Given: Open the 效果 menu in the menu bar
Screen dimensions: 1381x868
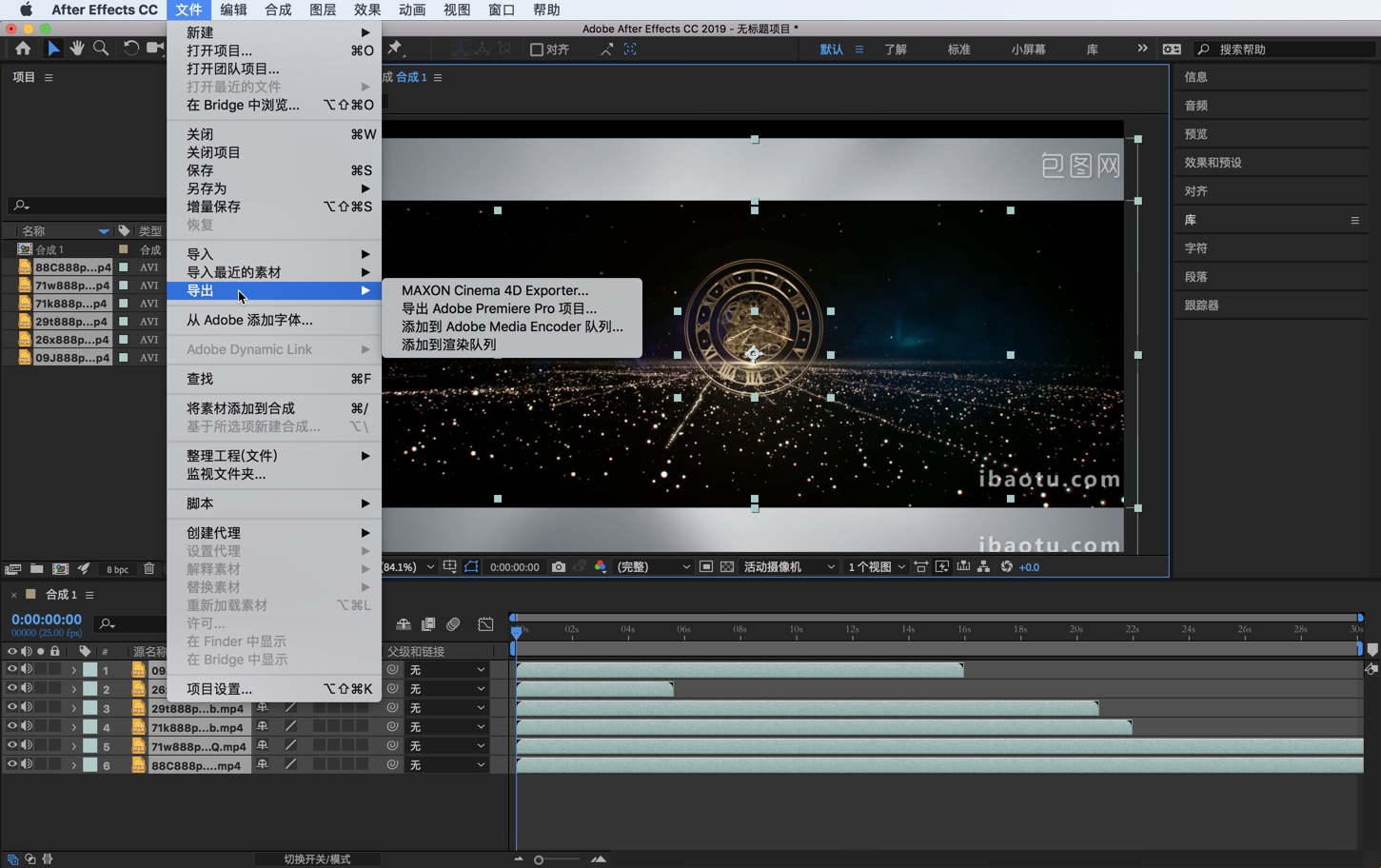Looking at the screenshot, I should click(x=367, y=10).
